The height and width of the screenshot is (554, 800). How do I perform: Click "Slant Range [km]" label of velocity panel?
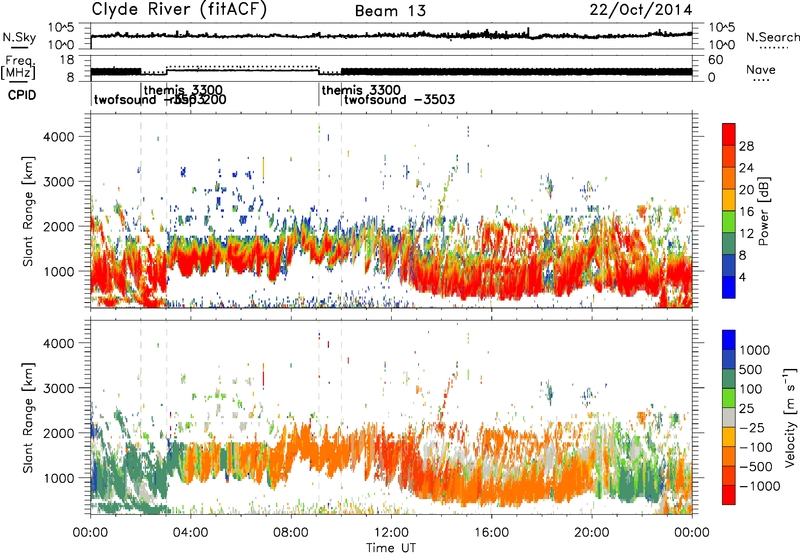pos(28,418)
